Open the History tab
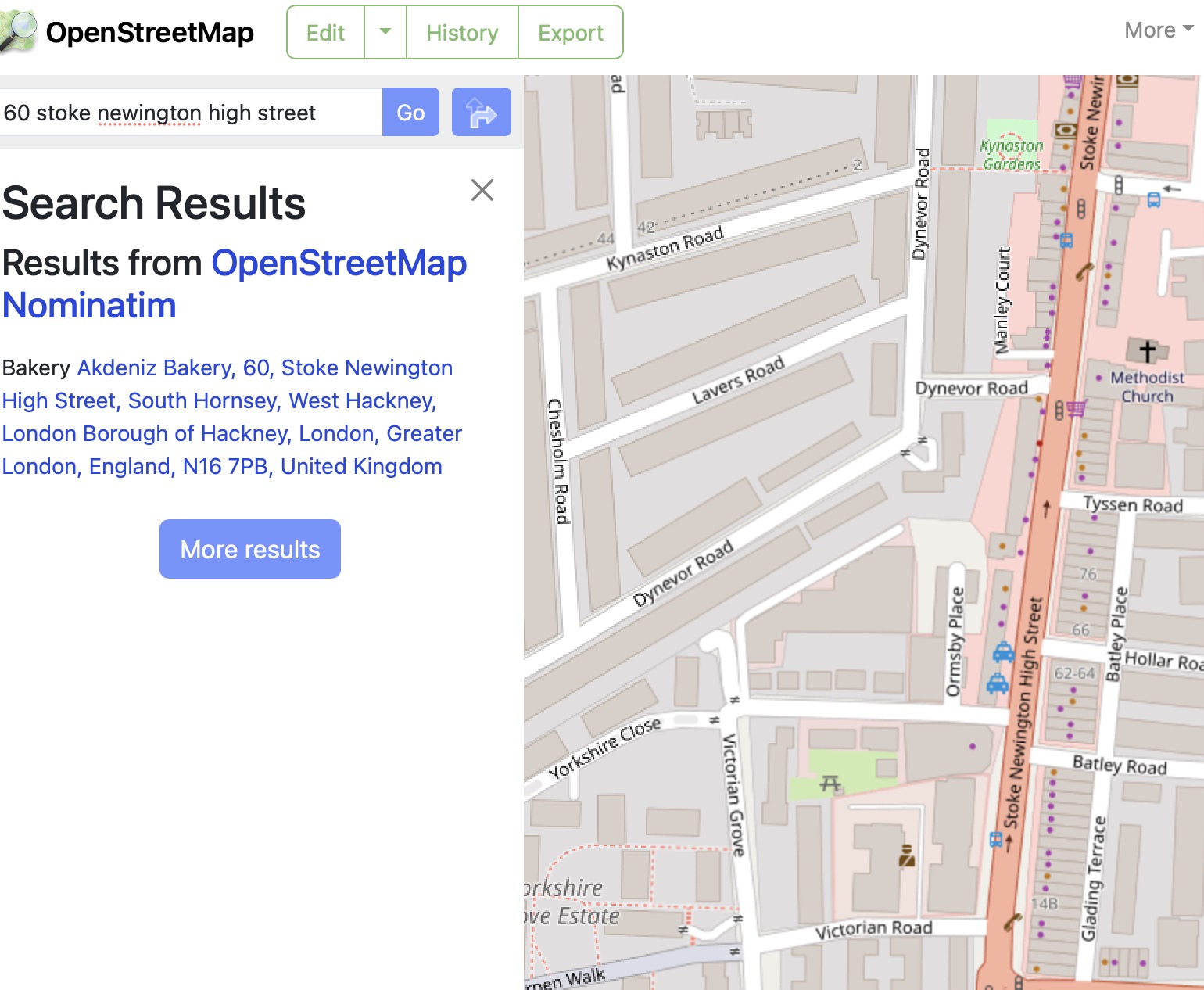1204x990 pixels. tap(462, 32)
